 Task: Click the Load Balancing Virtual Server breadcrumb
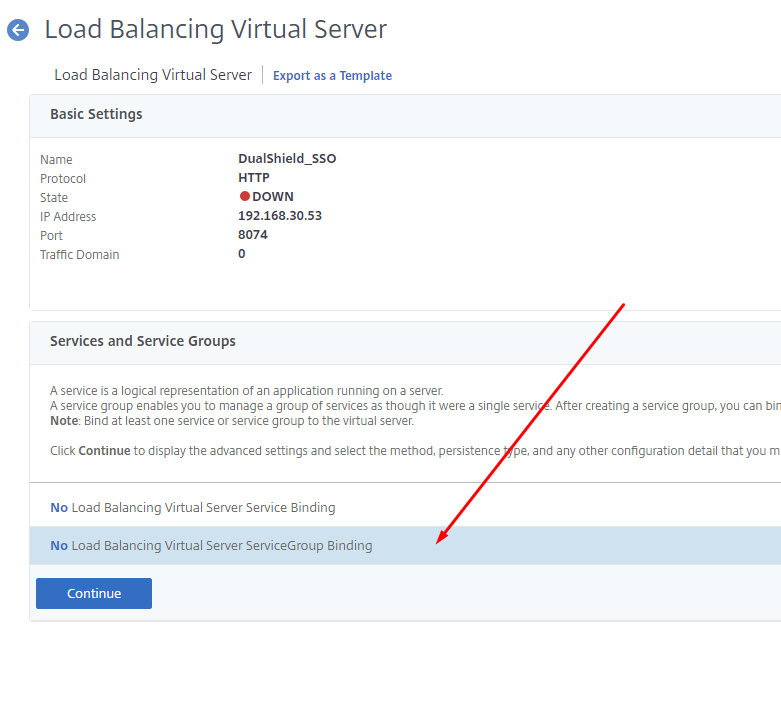tap(153, 75)
